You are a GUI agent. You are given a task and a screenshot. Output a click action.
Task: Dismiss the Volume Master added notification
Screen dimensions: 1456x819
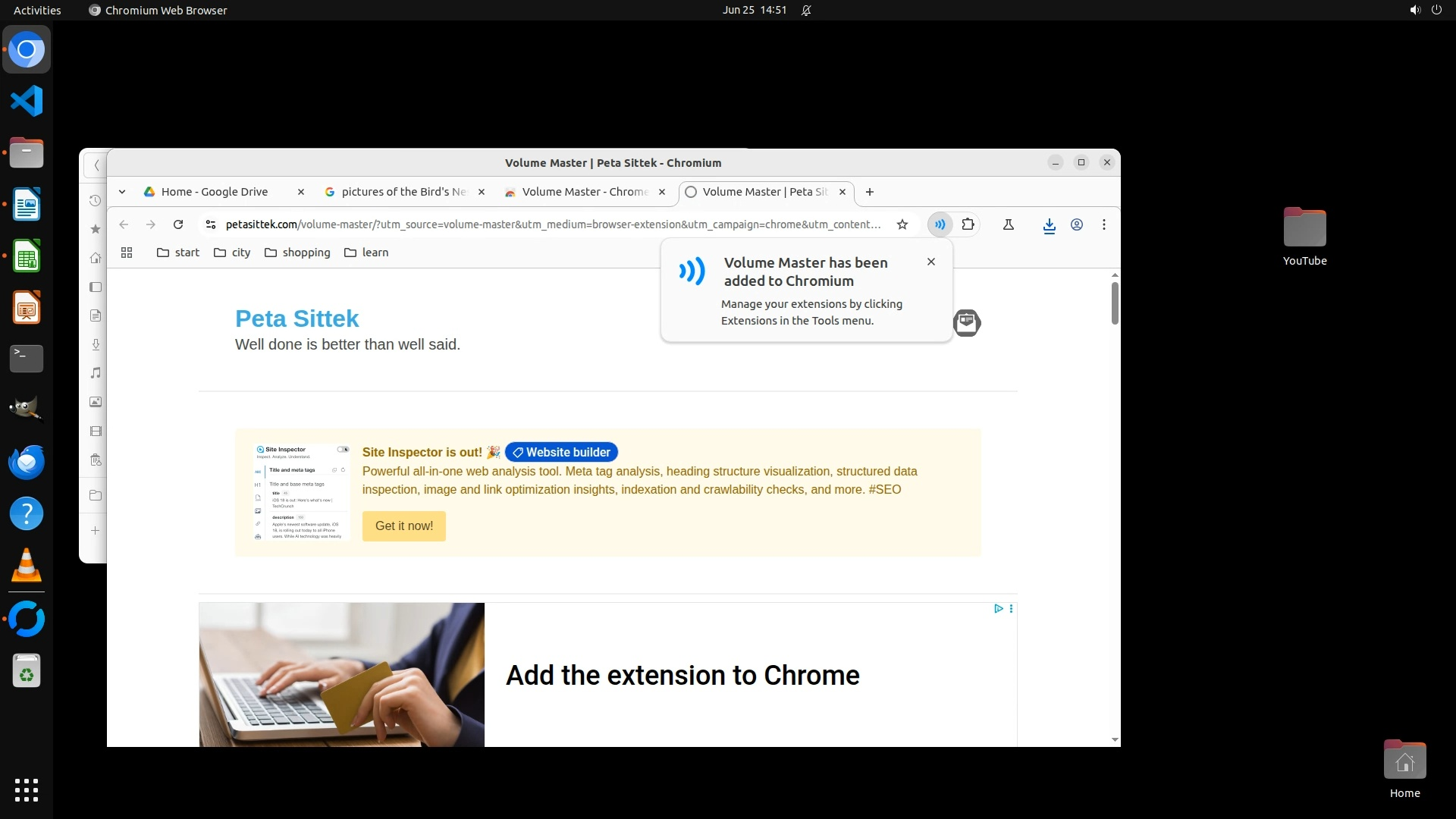pyautogui.click(x=930, y=262)
